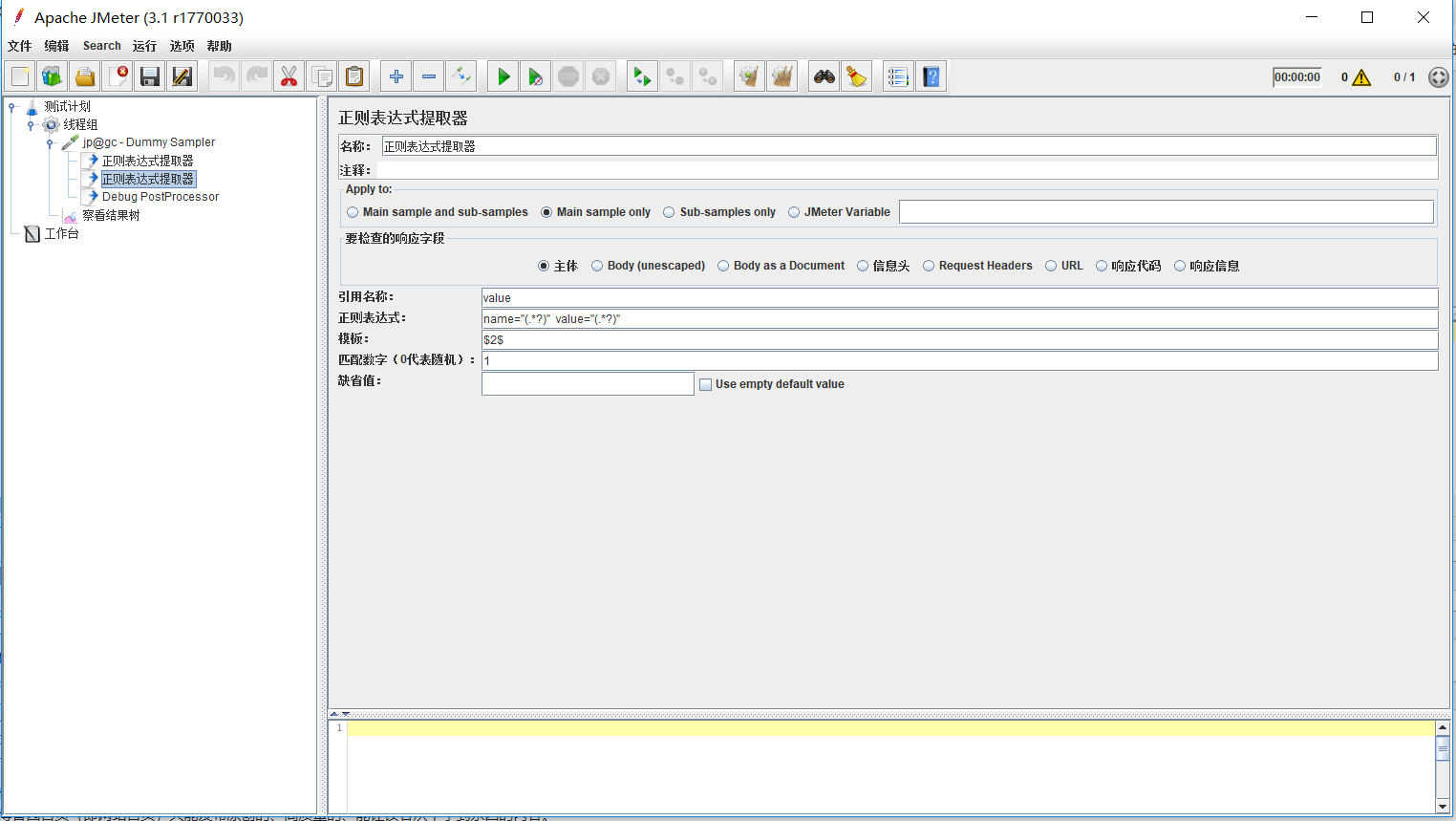
Task: Select the 线程组 tree item
Action: click(x=80, y=124)
